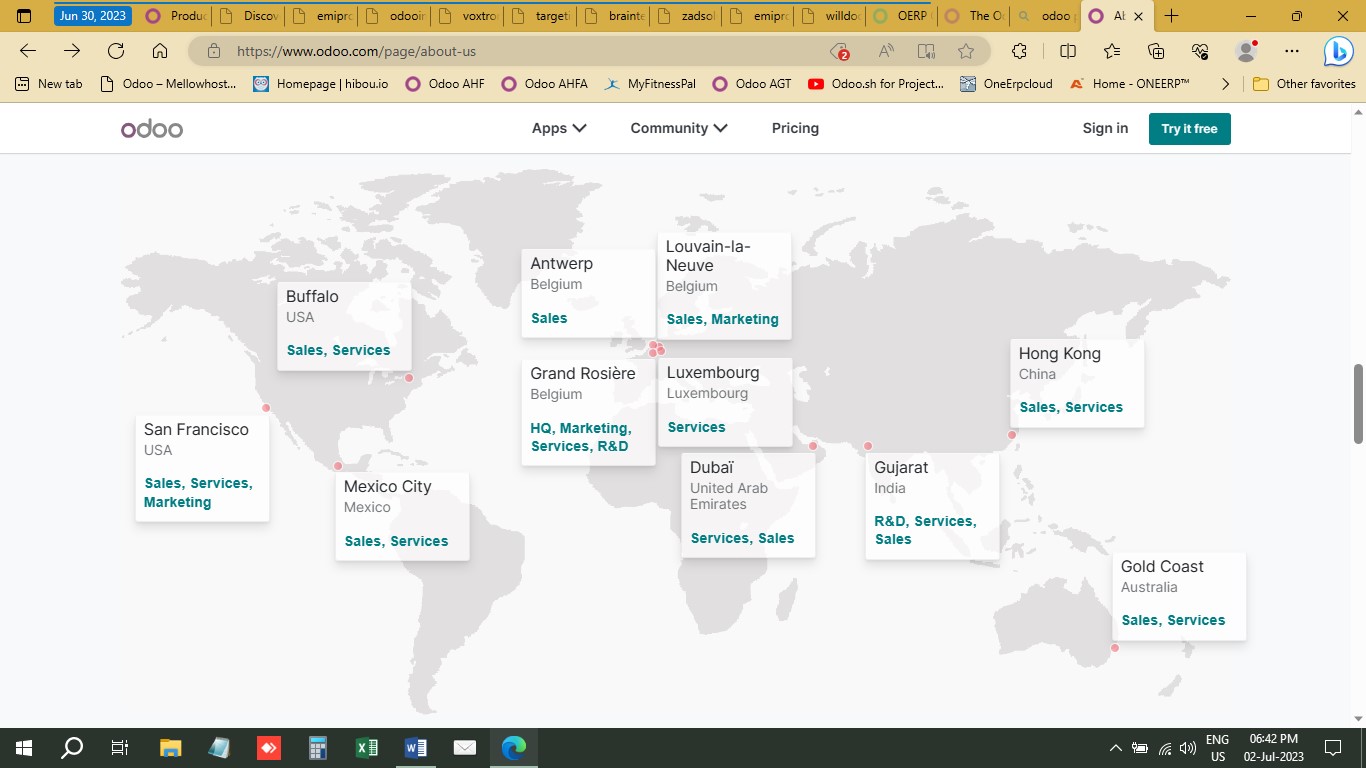Expand the Community dropdown menu
Screen dimensions: 1366x768
678,128
